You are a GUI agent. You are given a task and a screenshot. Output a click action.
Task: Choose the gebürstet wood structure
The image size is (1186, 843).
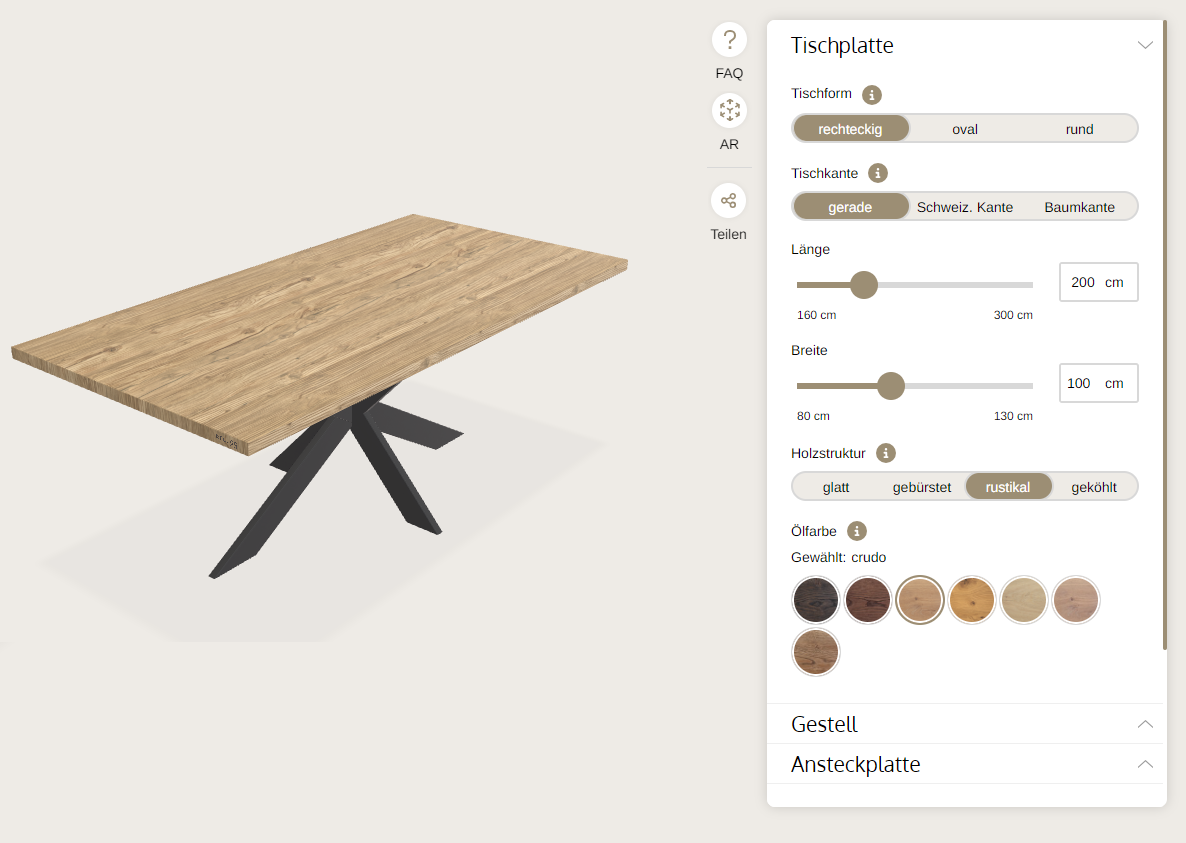[921, 487]
